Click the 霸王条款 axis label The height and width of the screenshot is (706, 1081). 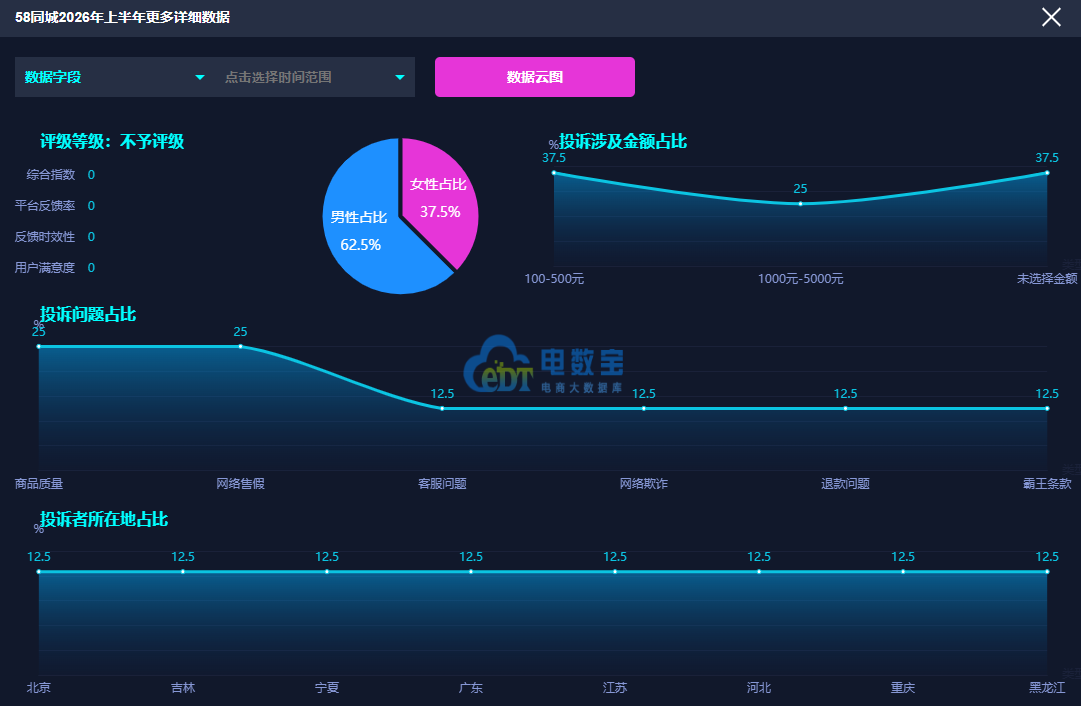[x=1047, y=483]
